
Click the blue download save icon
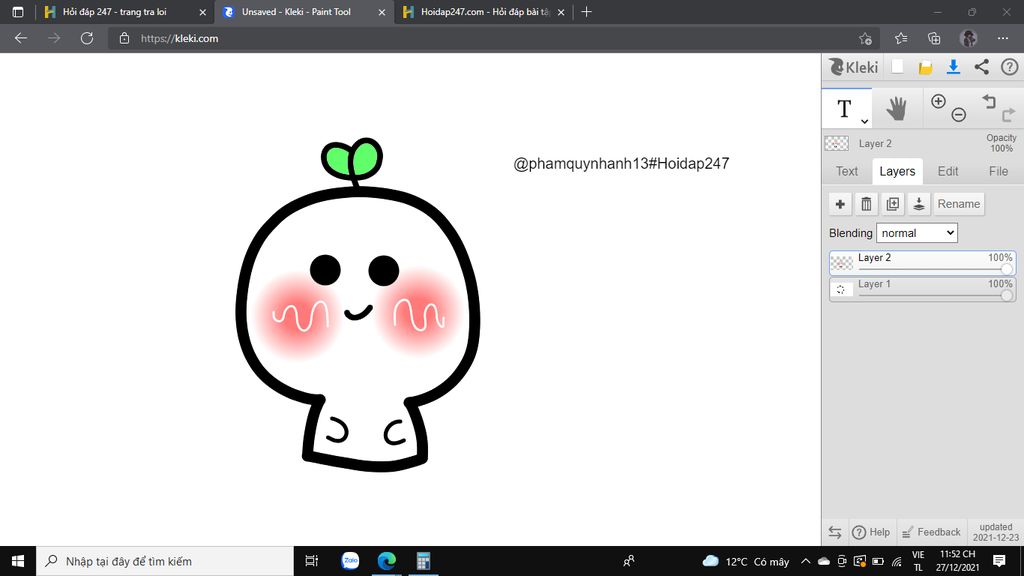click(x=953, y=67)
